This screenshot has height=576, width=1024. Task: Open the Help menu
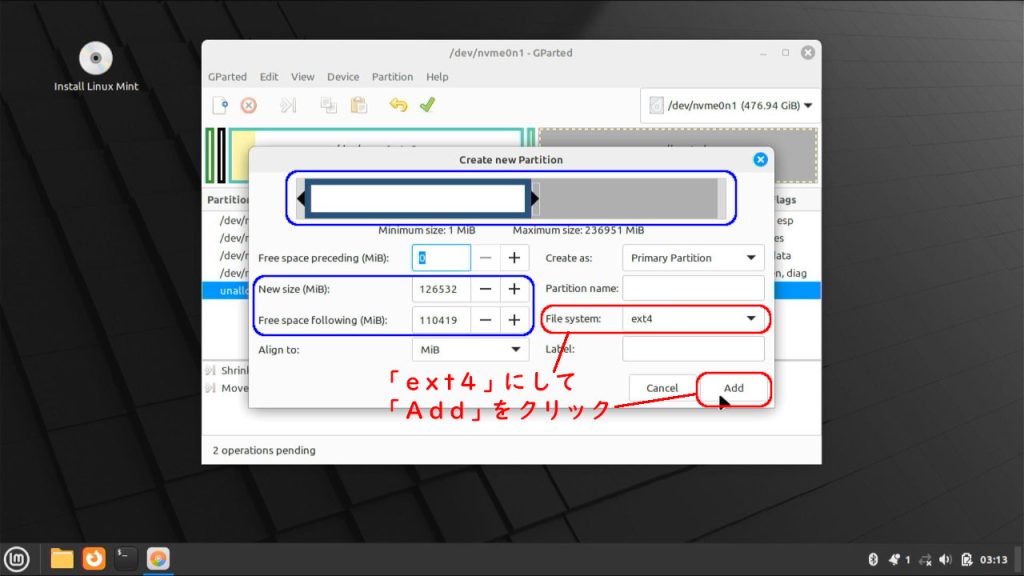437,76
